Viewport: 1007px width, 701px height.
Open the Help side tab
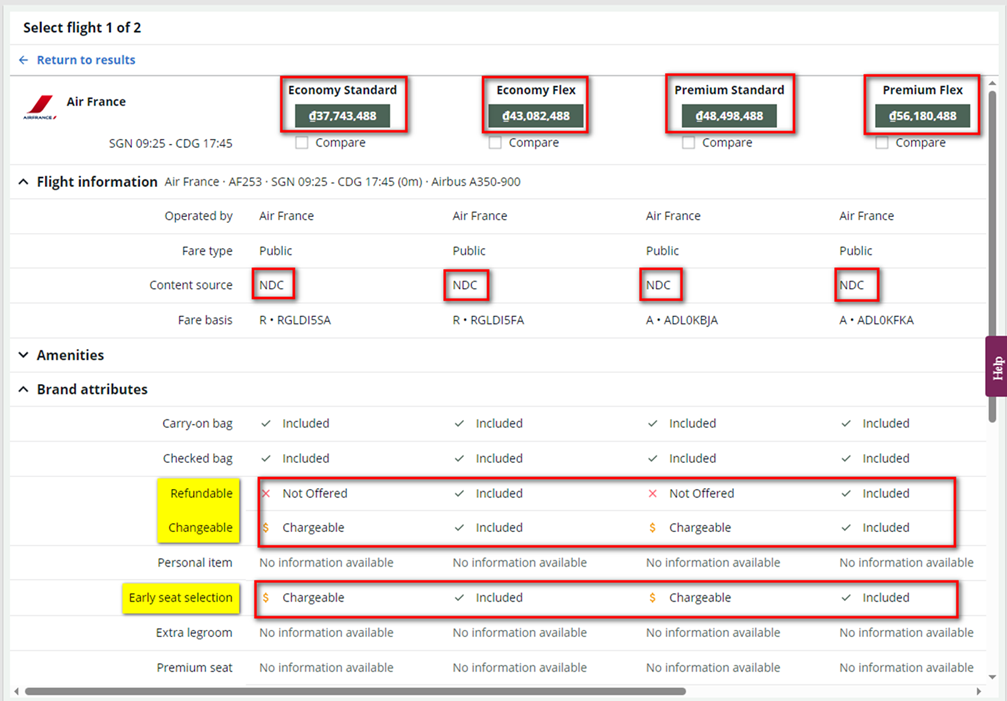tap(996, 367)
